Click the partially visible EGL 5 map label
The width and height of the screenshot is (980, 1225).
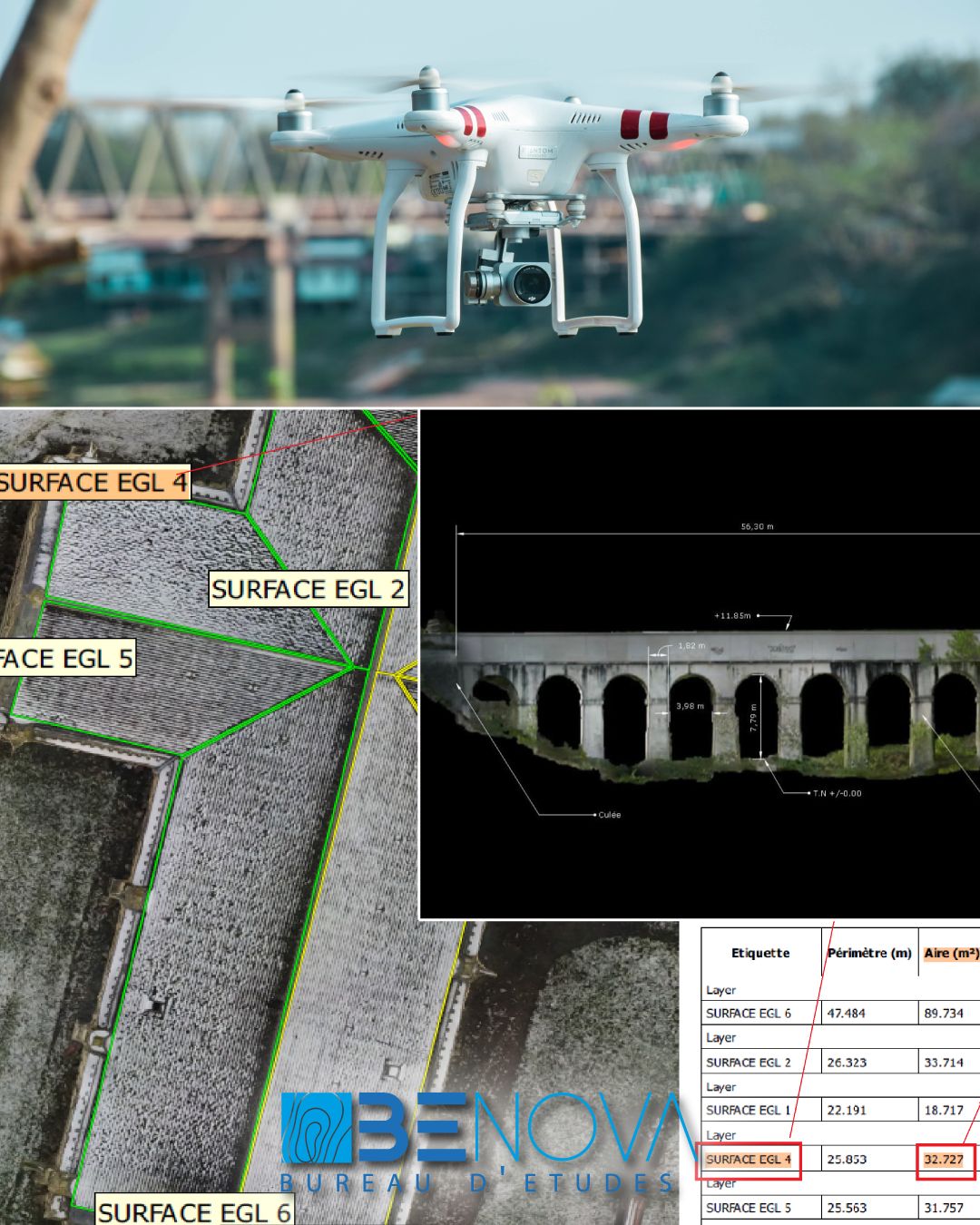65,658
